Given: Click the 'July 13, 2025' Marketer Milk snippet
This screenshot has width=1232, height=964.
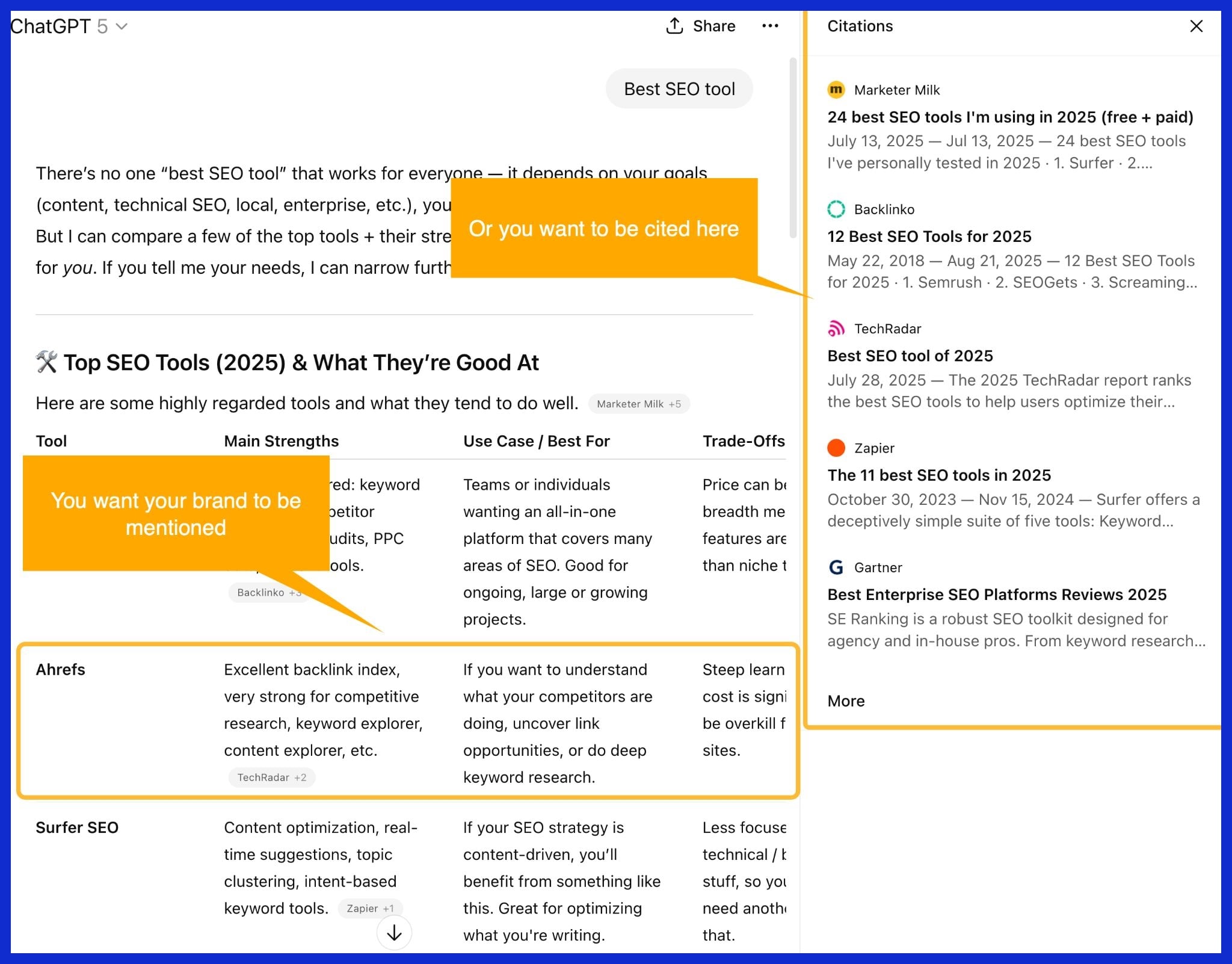Looking at the screenshot, I should 1006,152.
